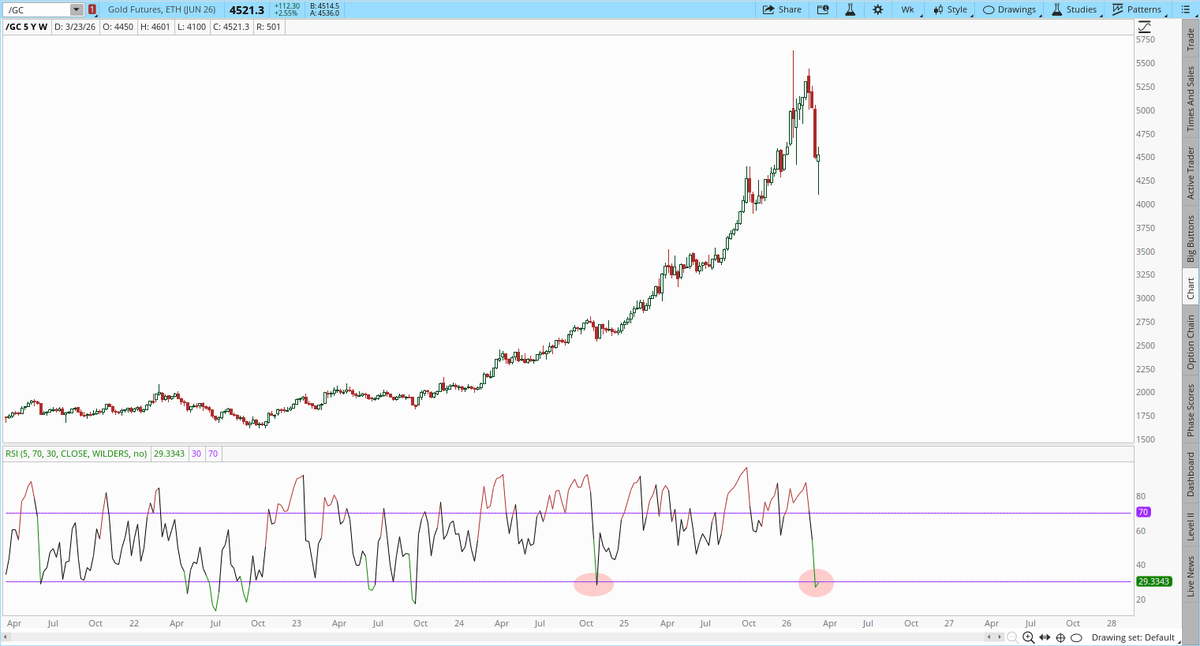The height and width of the screenshot is (646, 1200).
Task: Click the RSI current value 29.3343 in label
Action: pyautogui.click(x=168, y=454)
